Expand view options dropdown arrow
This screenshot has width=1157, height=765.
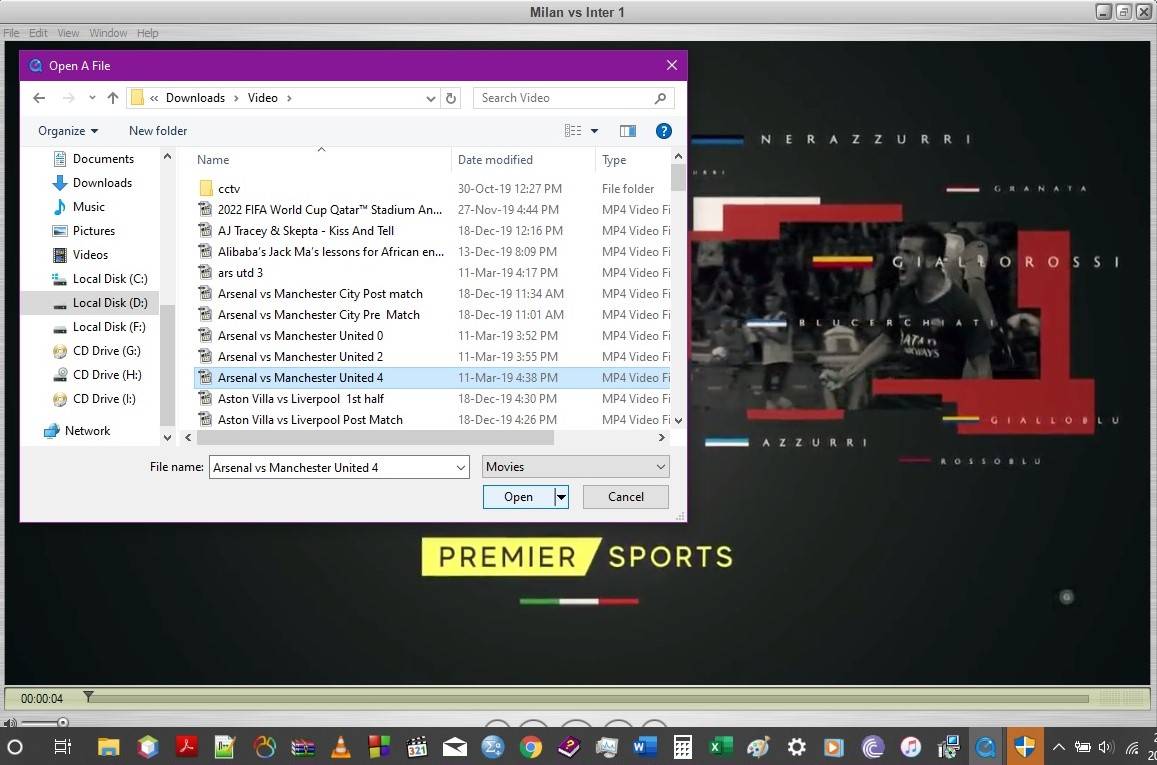pos(595,131)
